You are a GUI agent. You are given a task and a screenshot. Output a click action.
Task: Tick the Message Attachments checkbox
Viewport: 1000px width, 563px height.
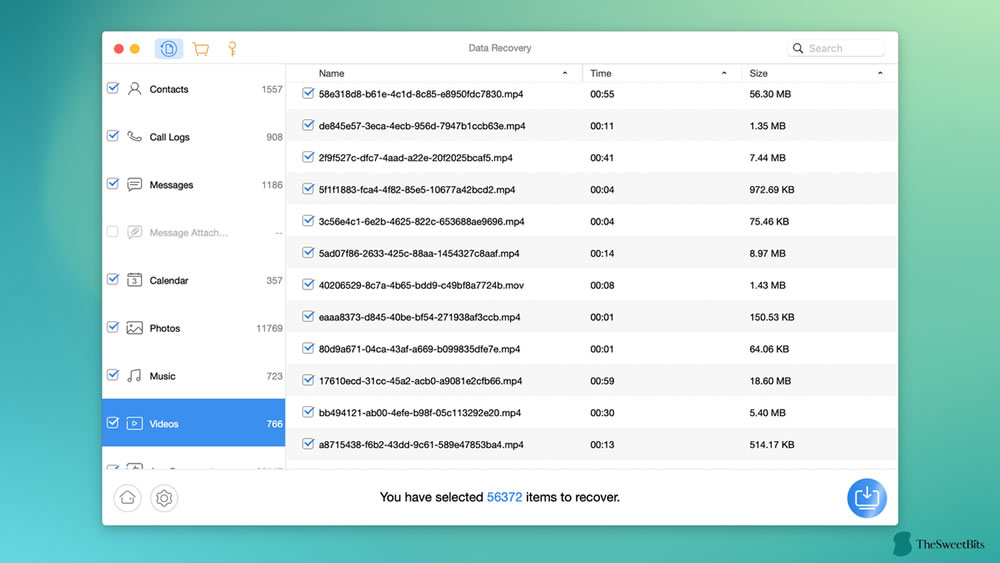tap(113, 231)
